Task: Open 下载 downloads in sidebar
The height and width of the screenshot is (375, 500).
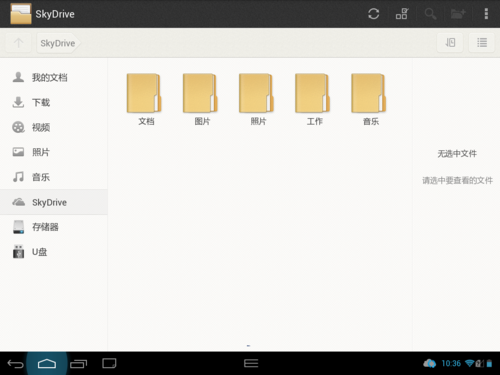Action: coord(54,102)
